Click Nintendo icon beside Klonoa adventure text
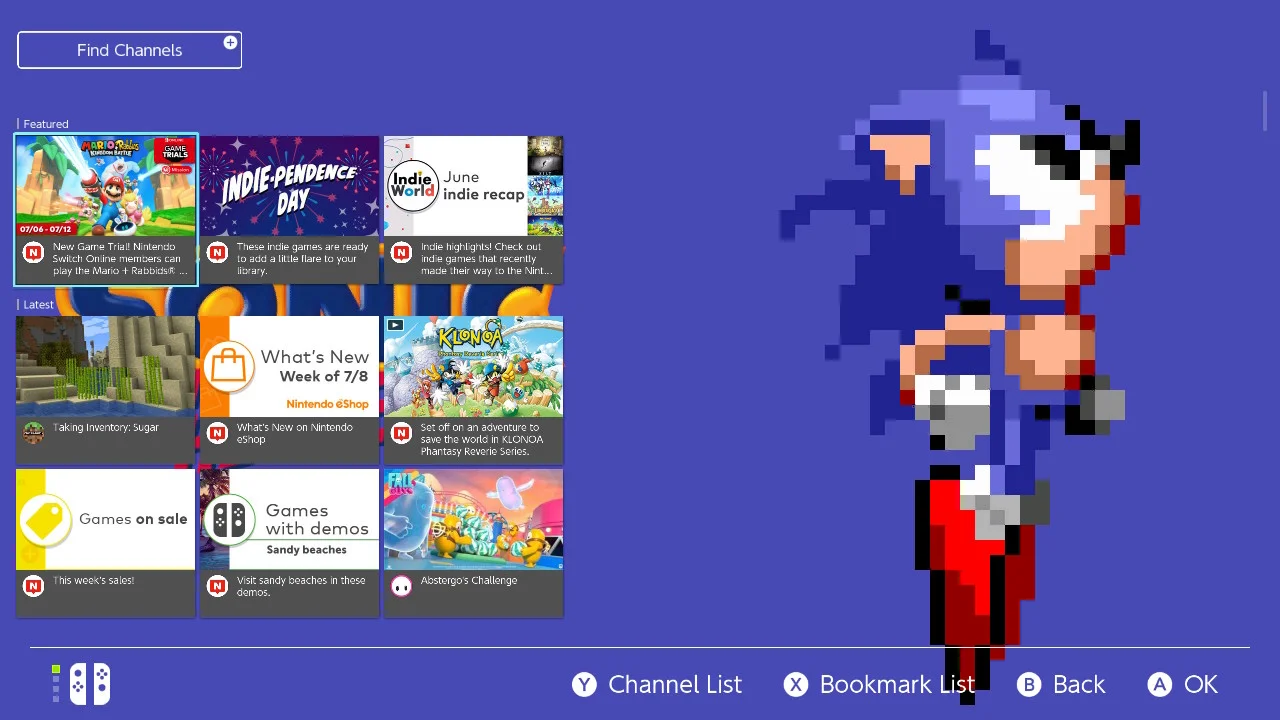Viewport: 1280px width, 720px height. [x=401, y=432]
